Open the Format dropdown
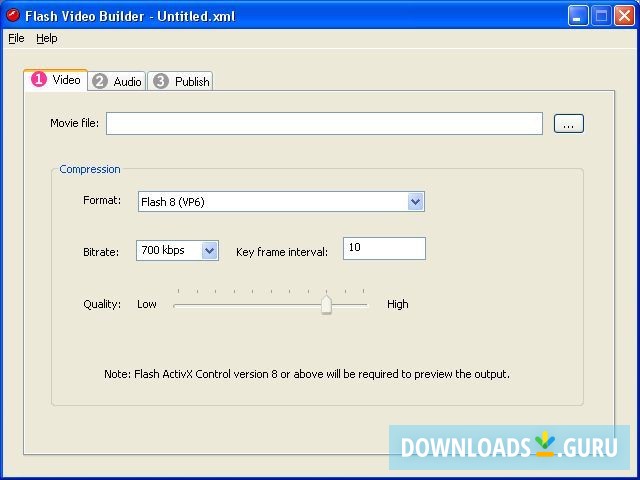This screenshot has width=640, height=480. 281,202
